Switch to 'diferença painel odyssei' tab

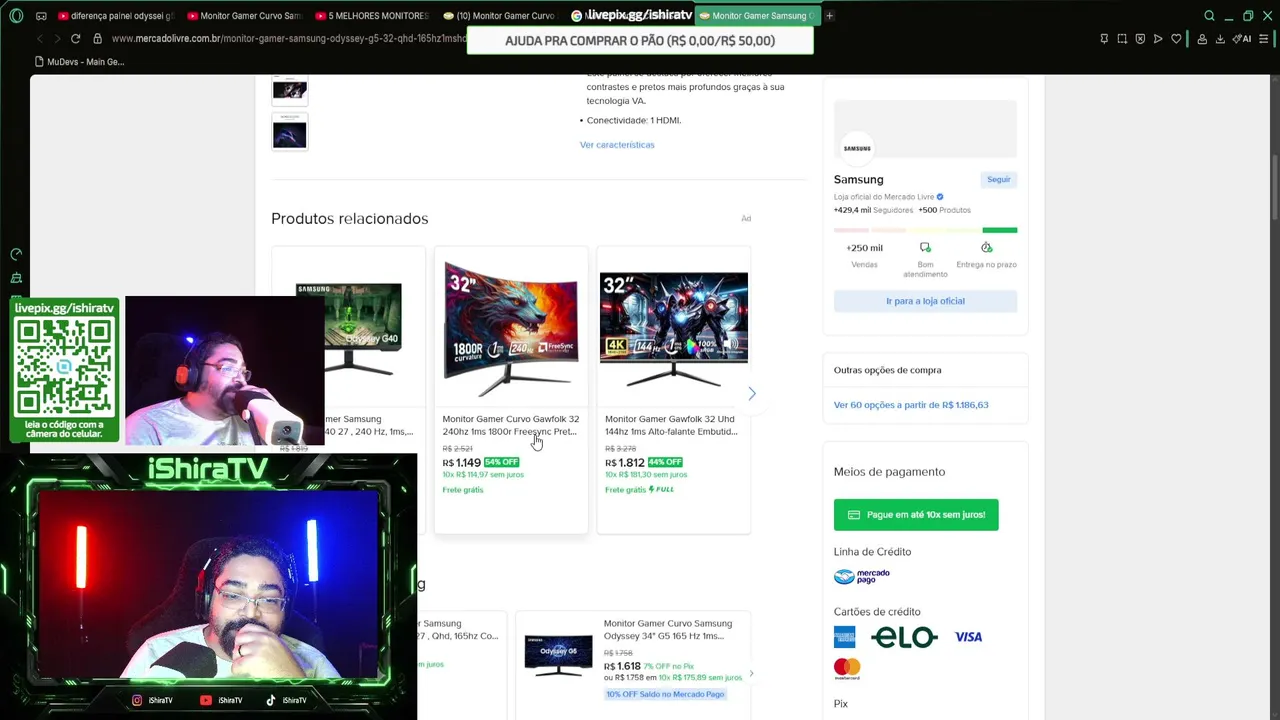pyautogui.click(x=115, y=16)
